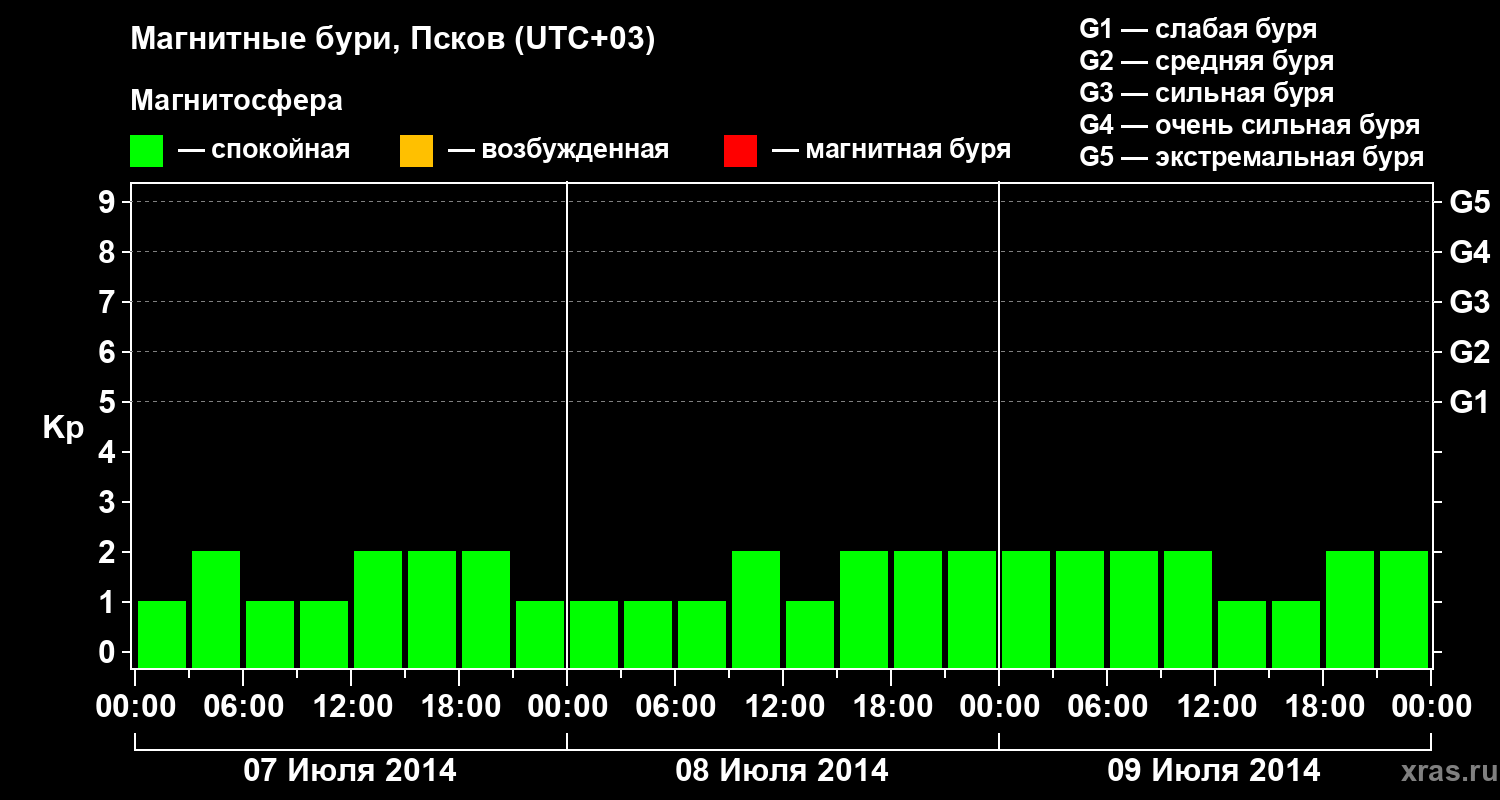Click the 06:00 tick label for 07 Июля
Viewport: 1500px width, 800px height.
243,707
